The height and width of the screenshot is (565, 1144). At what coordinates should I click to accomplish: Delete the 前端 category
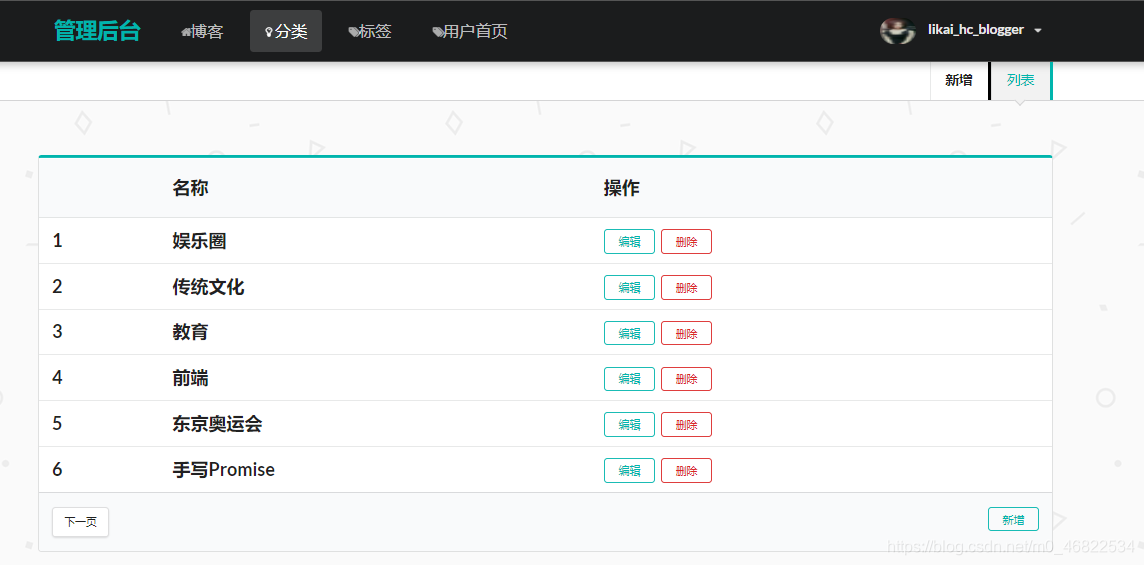coord(687,379)
